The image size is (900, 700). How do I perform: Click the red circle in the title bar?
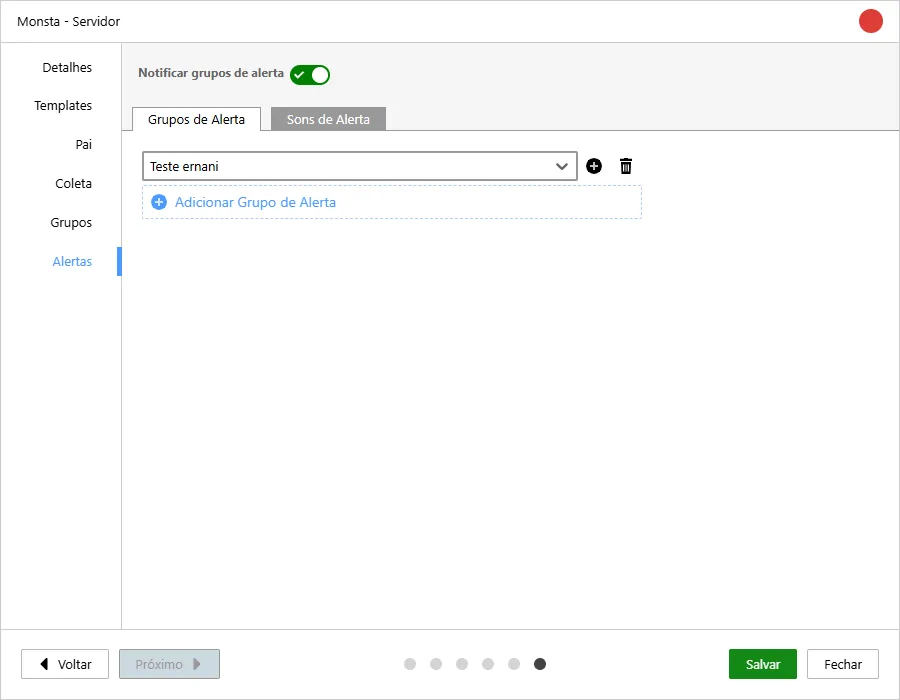[x=870, y=21]
